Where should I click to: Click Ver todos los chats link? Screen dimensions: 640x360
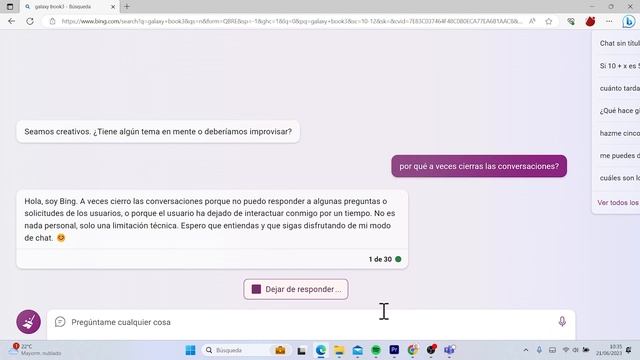(618, 202)
